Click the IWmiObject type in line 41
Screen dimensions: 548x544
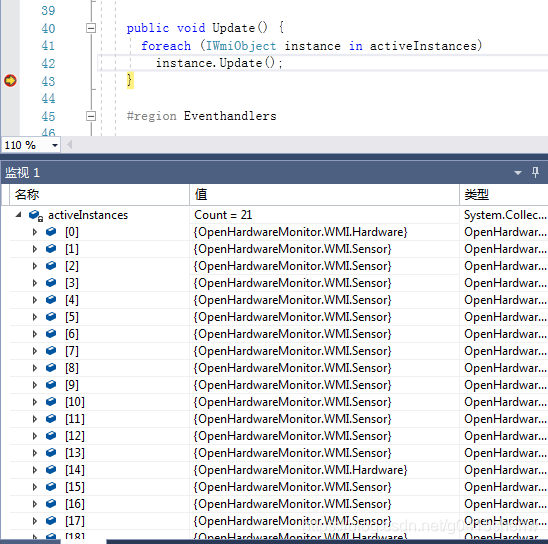click(x=241, y=46)
